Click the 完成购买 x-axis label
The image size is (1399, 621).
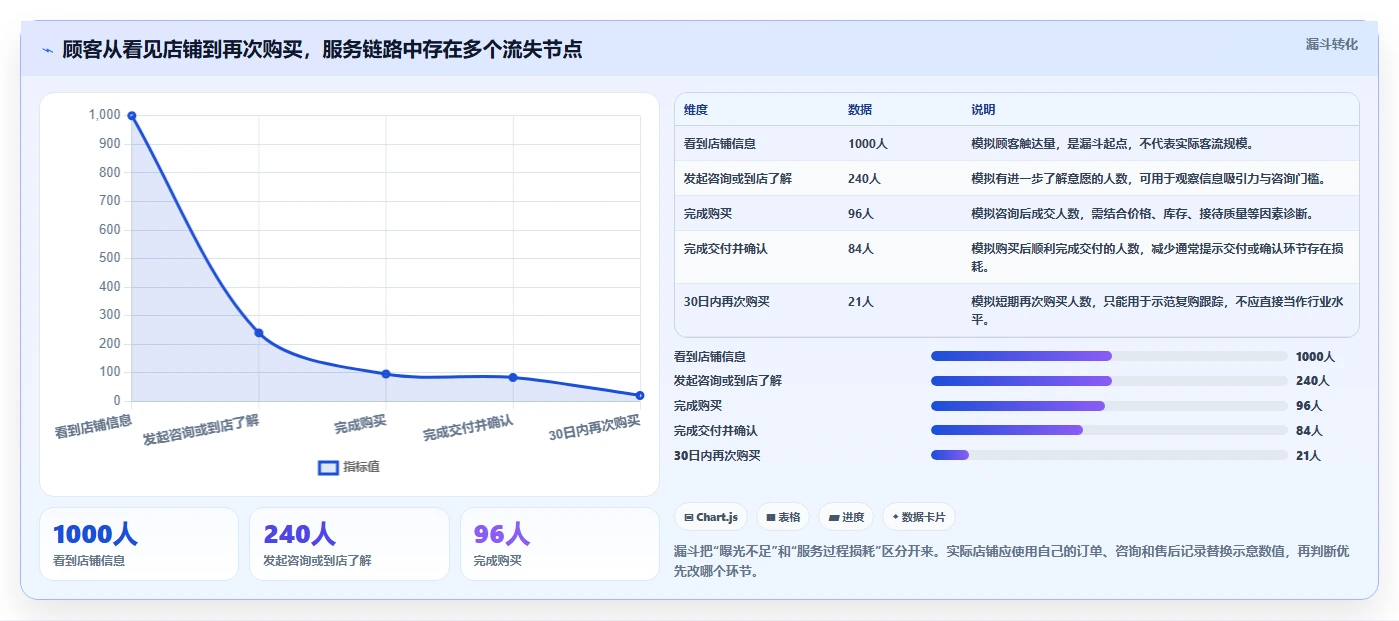coord(360,424)
